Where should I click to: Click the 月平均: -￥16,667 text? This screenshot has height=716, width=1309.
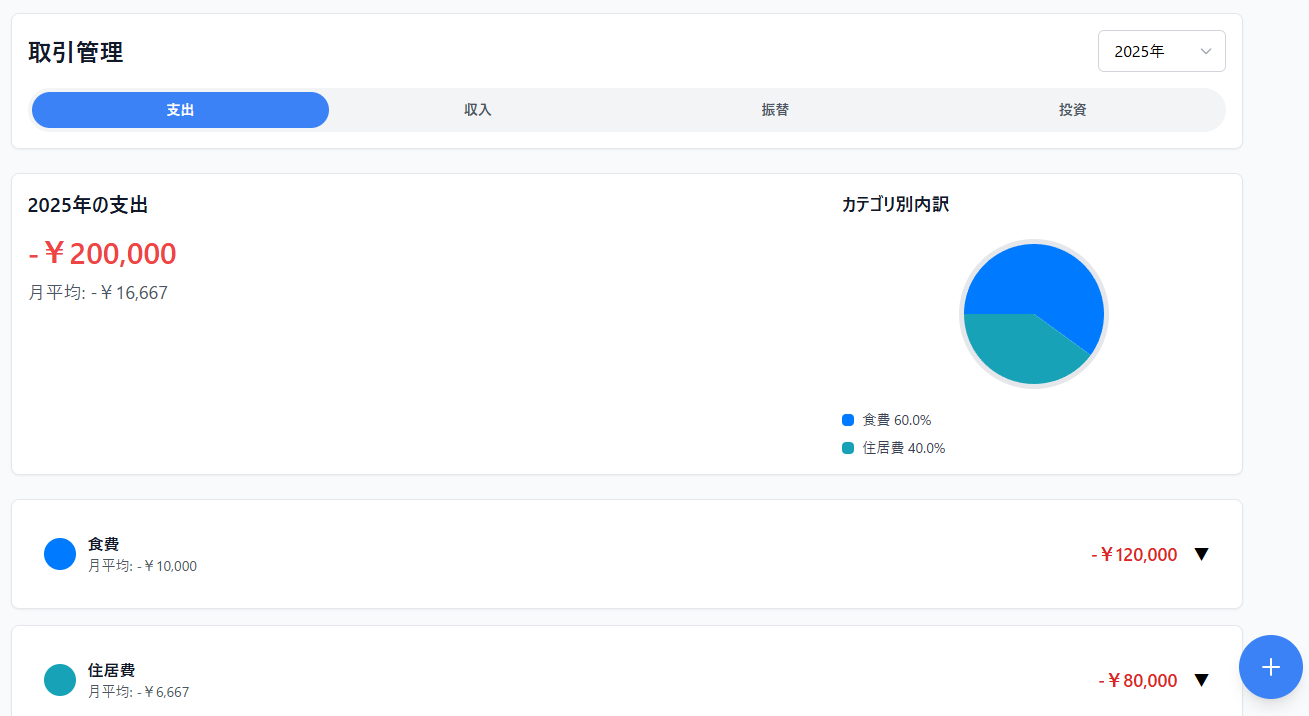coord(98,293)
